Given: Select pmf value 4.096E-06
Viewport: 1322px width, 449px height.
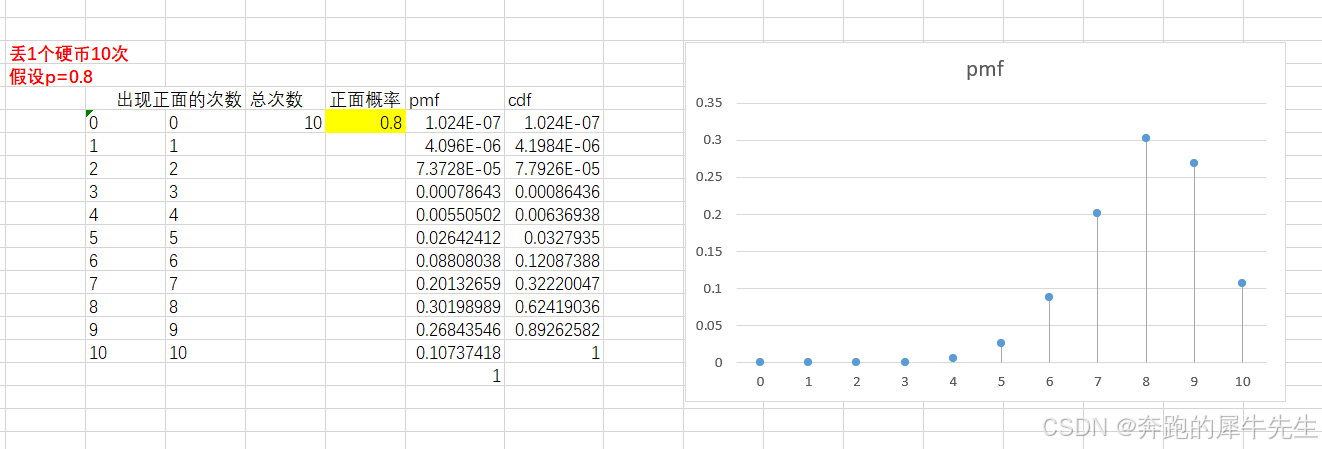Looking at the screenshot, I should tap(454, 146).
